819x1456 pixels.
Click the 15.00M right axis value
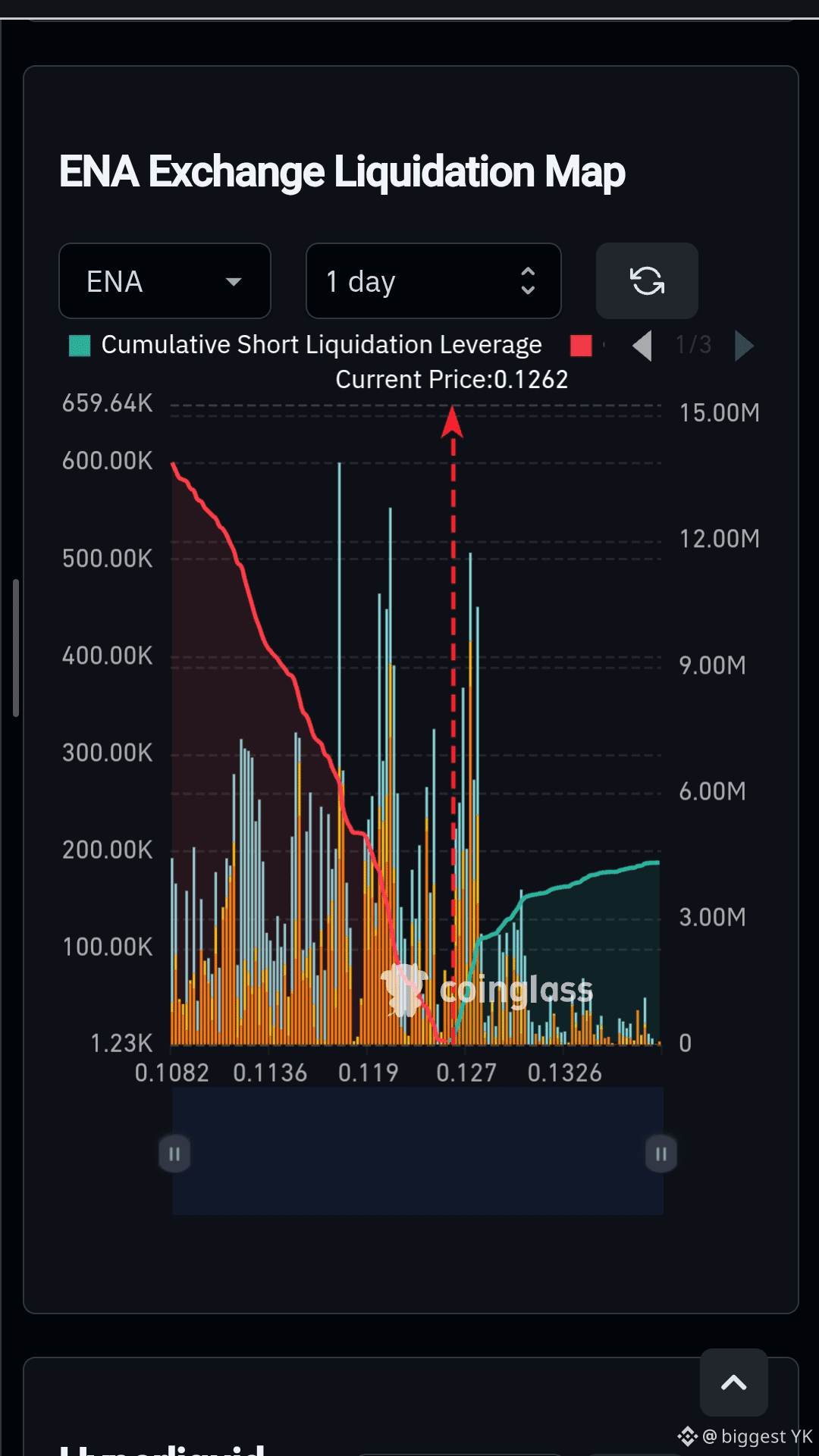[x=720, y=412]
